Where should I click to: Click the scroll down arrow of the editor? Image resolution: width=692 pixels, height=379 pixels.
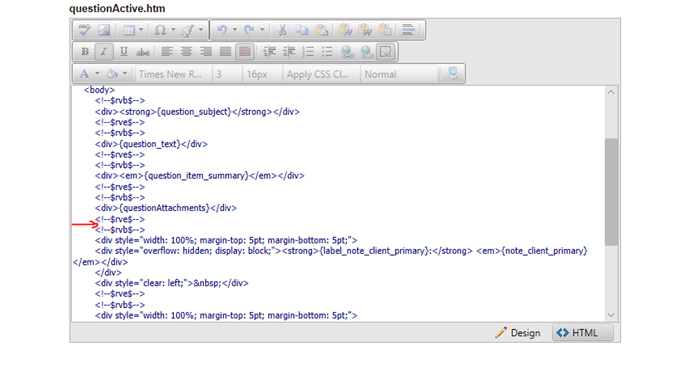coord(611,315)
